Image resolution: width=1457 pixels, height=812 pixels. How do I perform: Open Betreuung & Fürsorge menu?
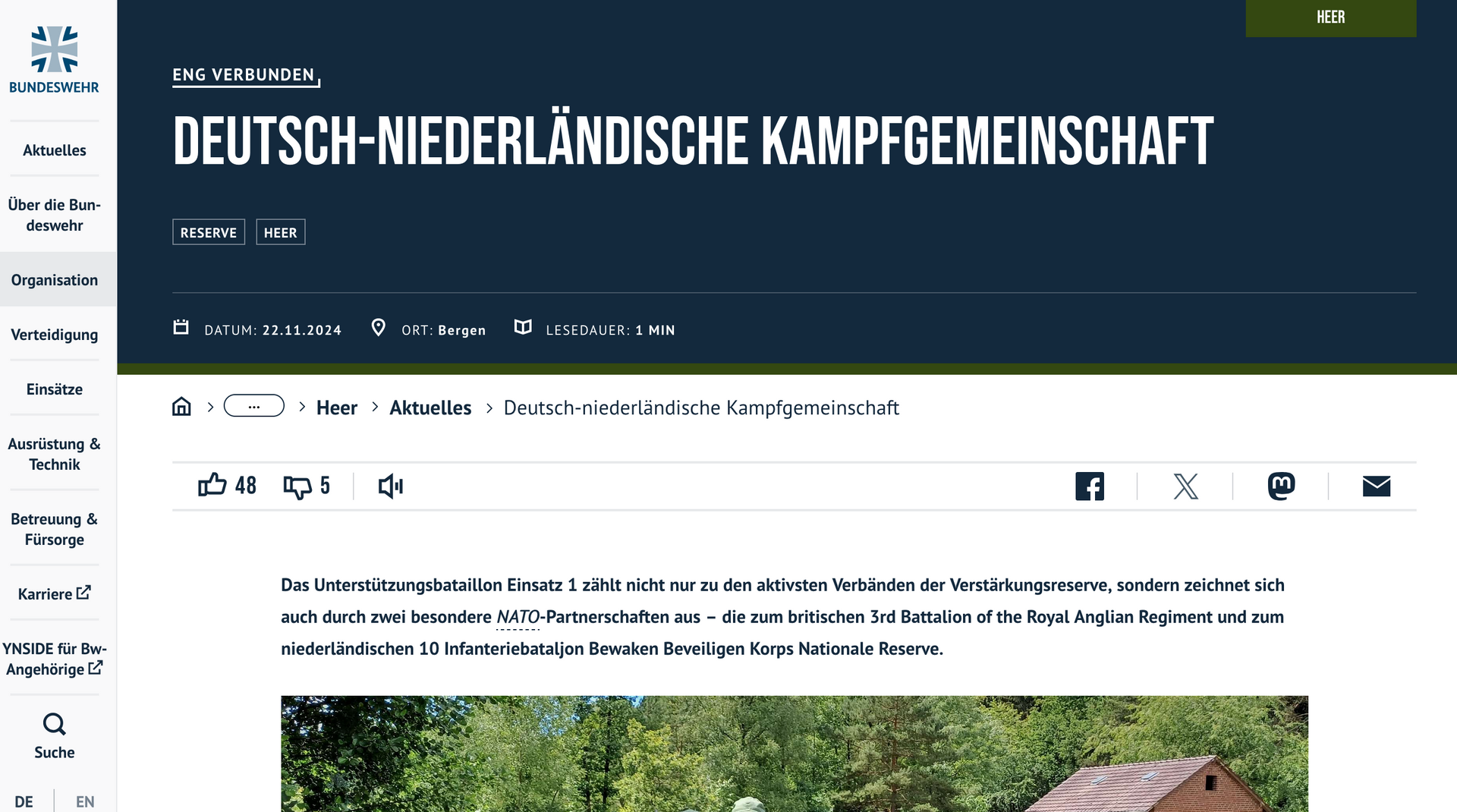pos(55,529)
